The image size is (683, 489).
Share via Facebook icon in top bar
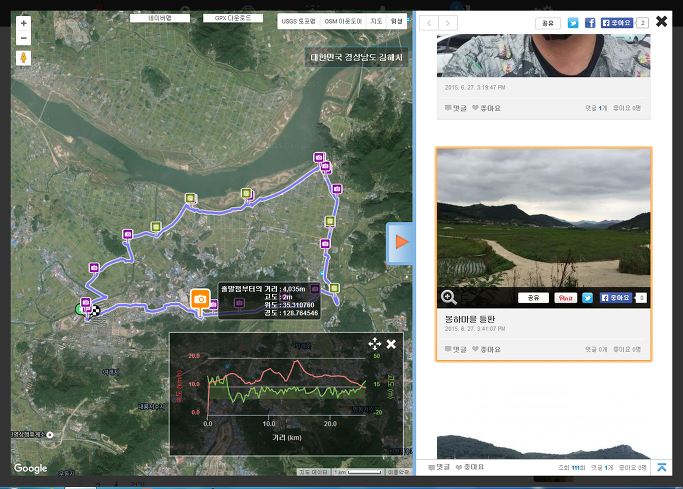(590, 23)
